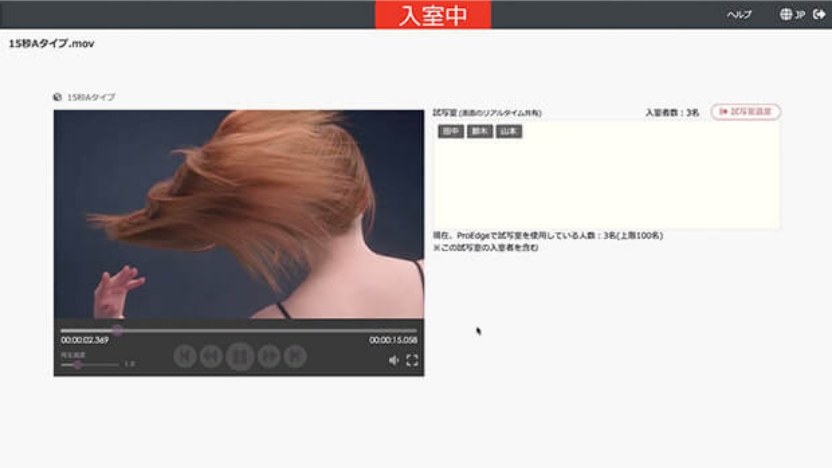Image resolution: width=832 pixels, height=468 pixels.
Task: Select the 田中 participant tag
Action: point(450,132)
